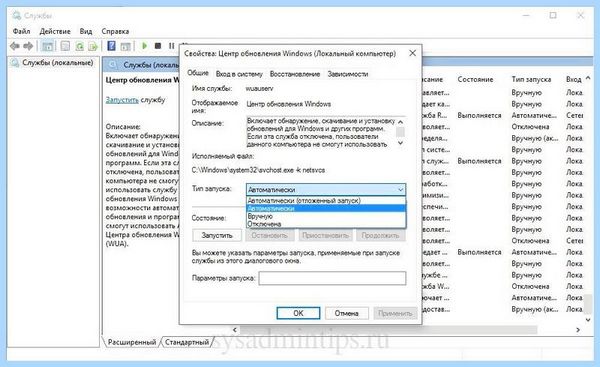Choose Отключена in startup type list

coord(326,224)
